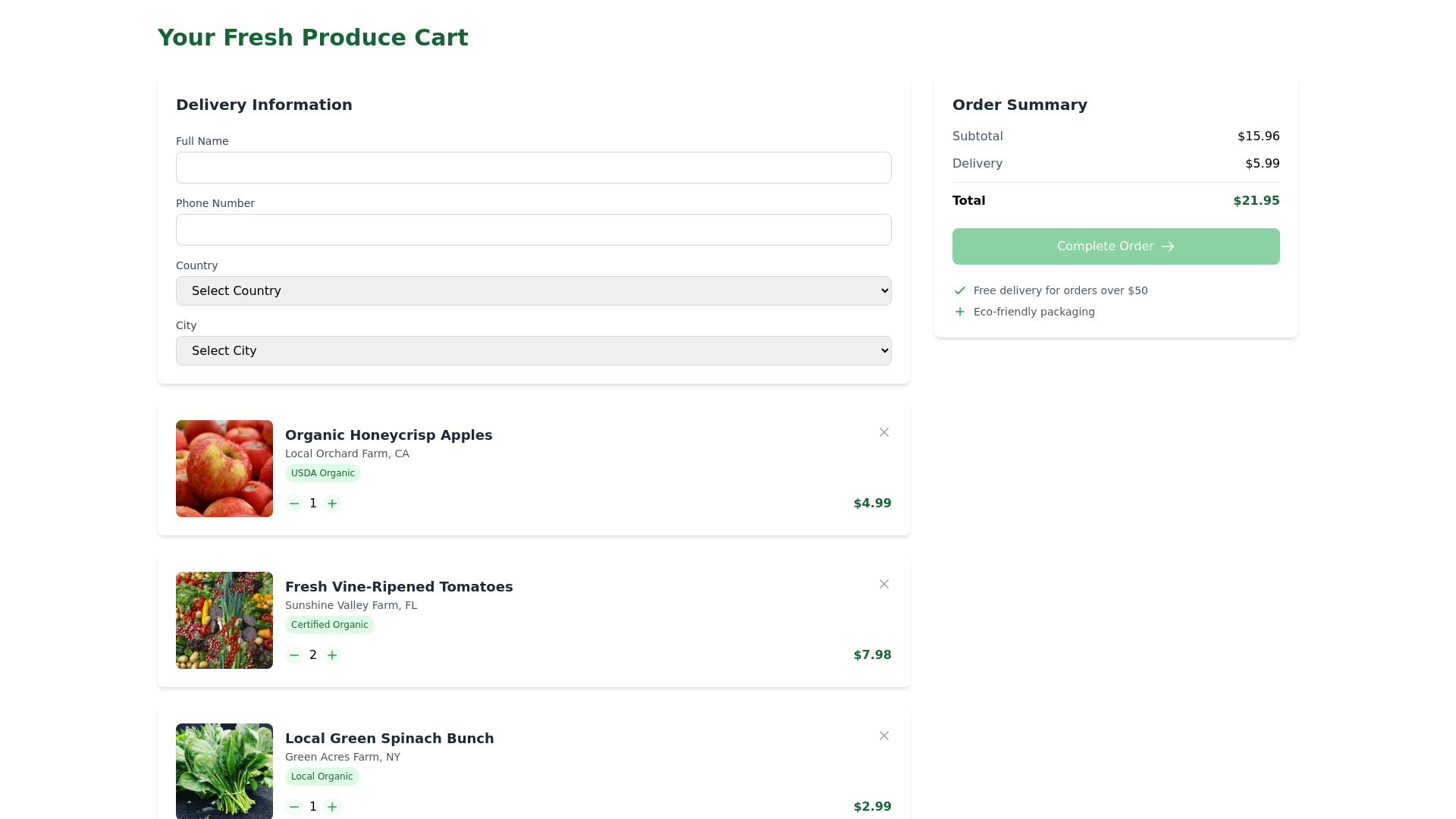Click the Organic Honeycrisp Apples title
The image size is (1456, 819).
coord(388,435)
